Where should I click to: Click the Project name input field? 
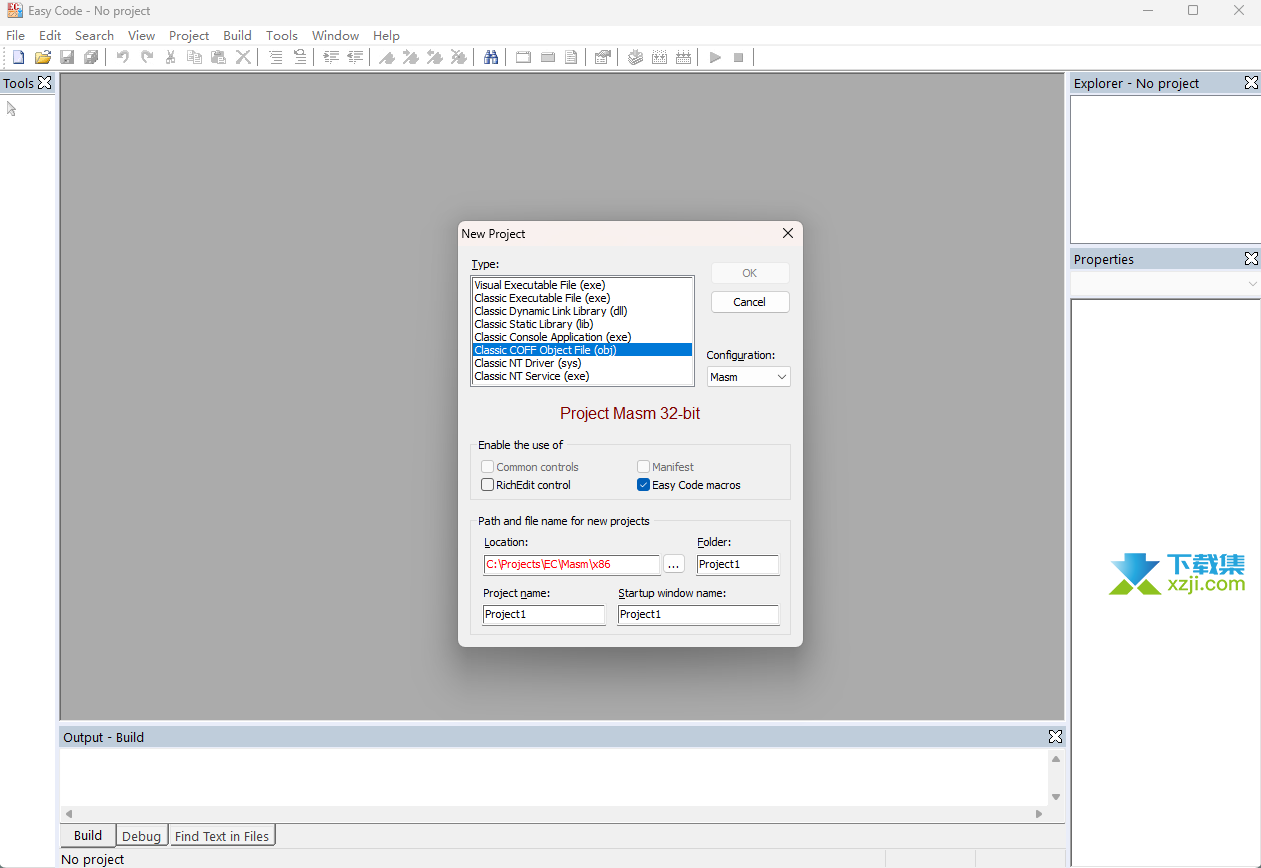point(544,614)
